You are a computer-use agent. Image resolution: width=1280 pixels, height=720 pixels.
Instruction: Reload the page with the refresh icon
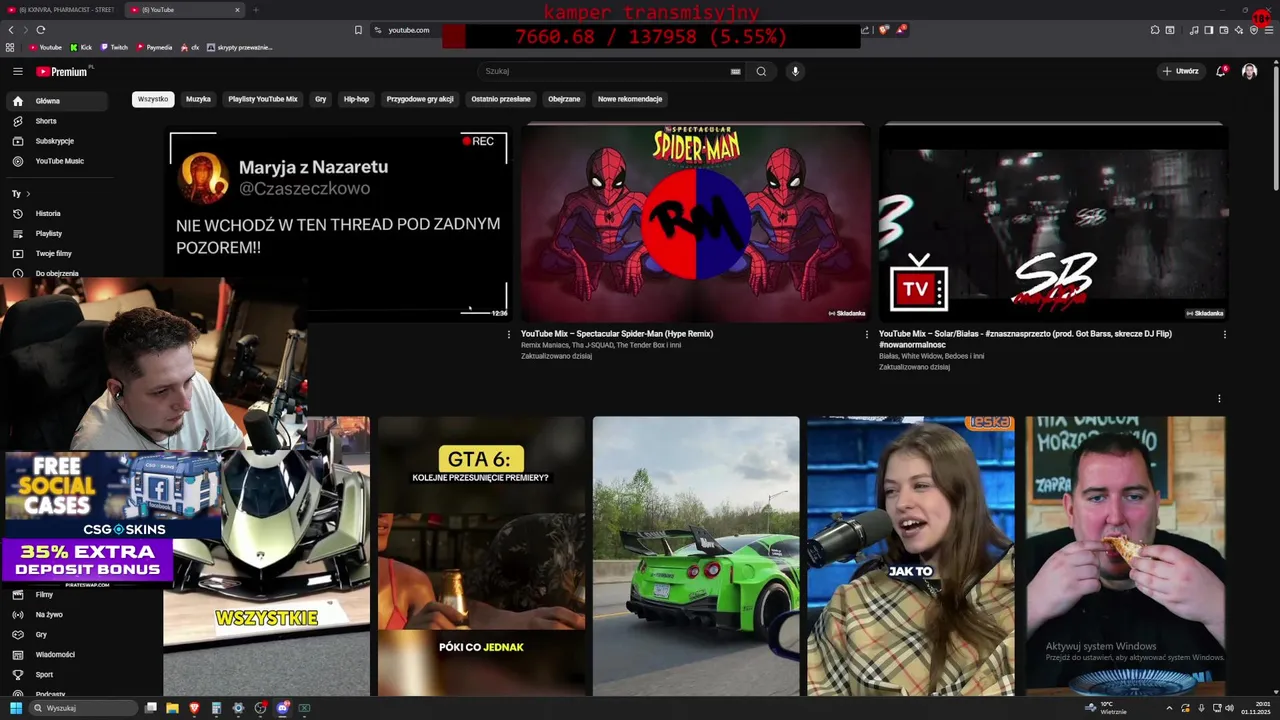coord(40,30)
